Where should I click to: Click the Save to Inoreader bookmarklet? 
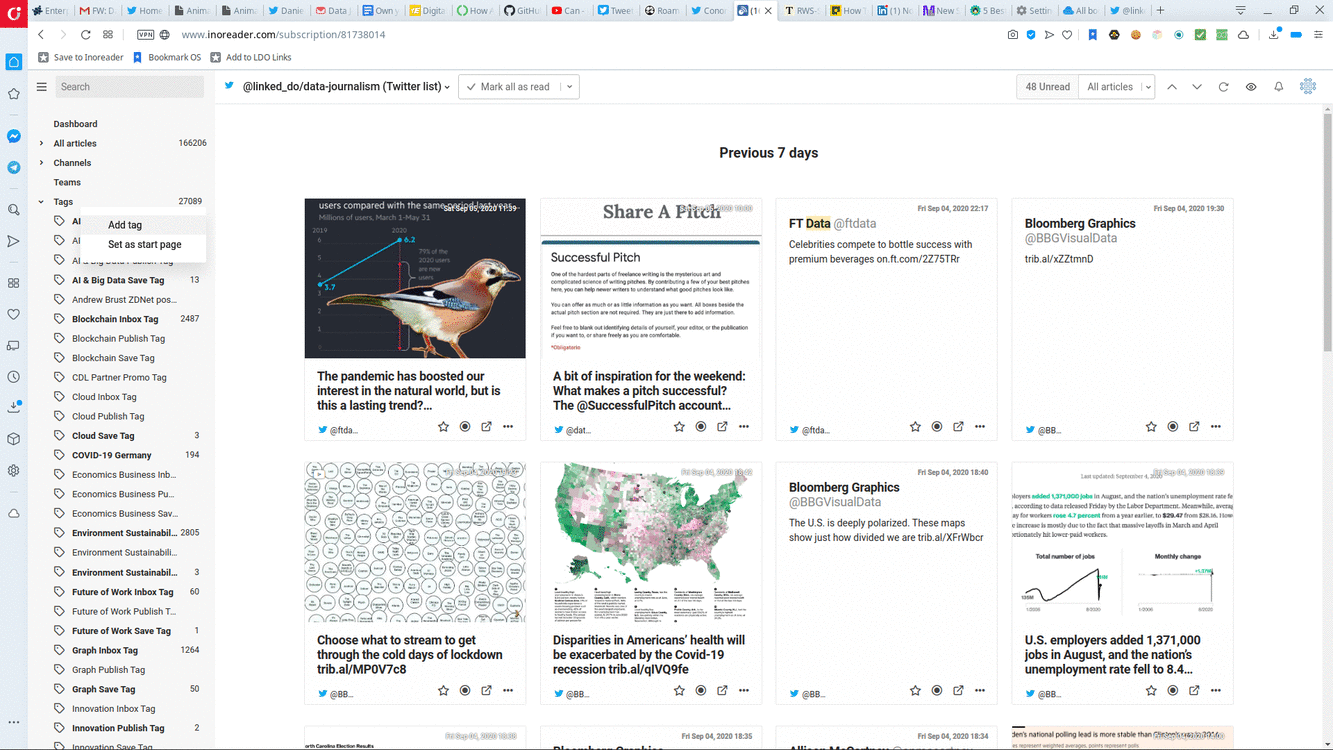80,58
